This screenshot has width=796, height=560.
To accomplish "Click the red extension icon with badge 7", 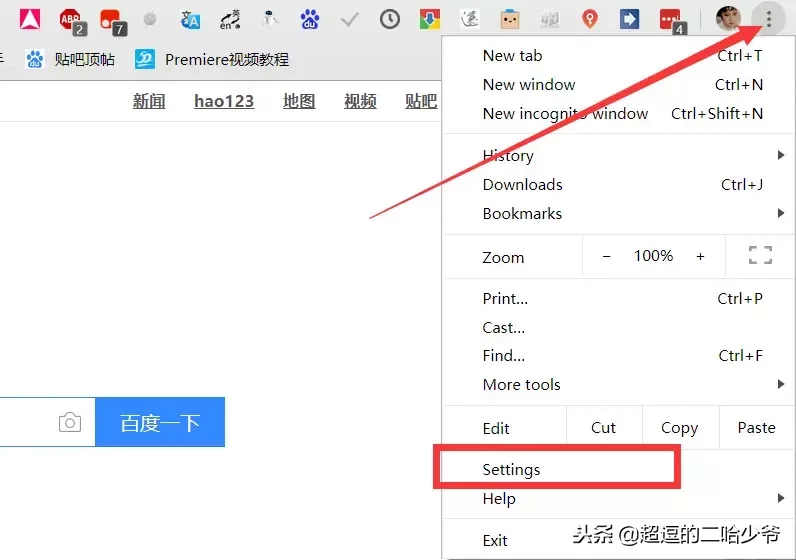I will [x=113, y=22].
